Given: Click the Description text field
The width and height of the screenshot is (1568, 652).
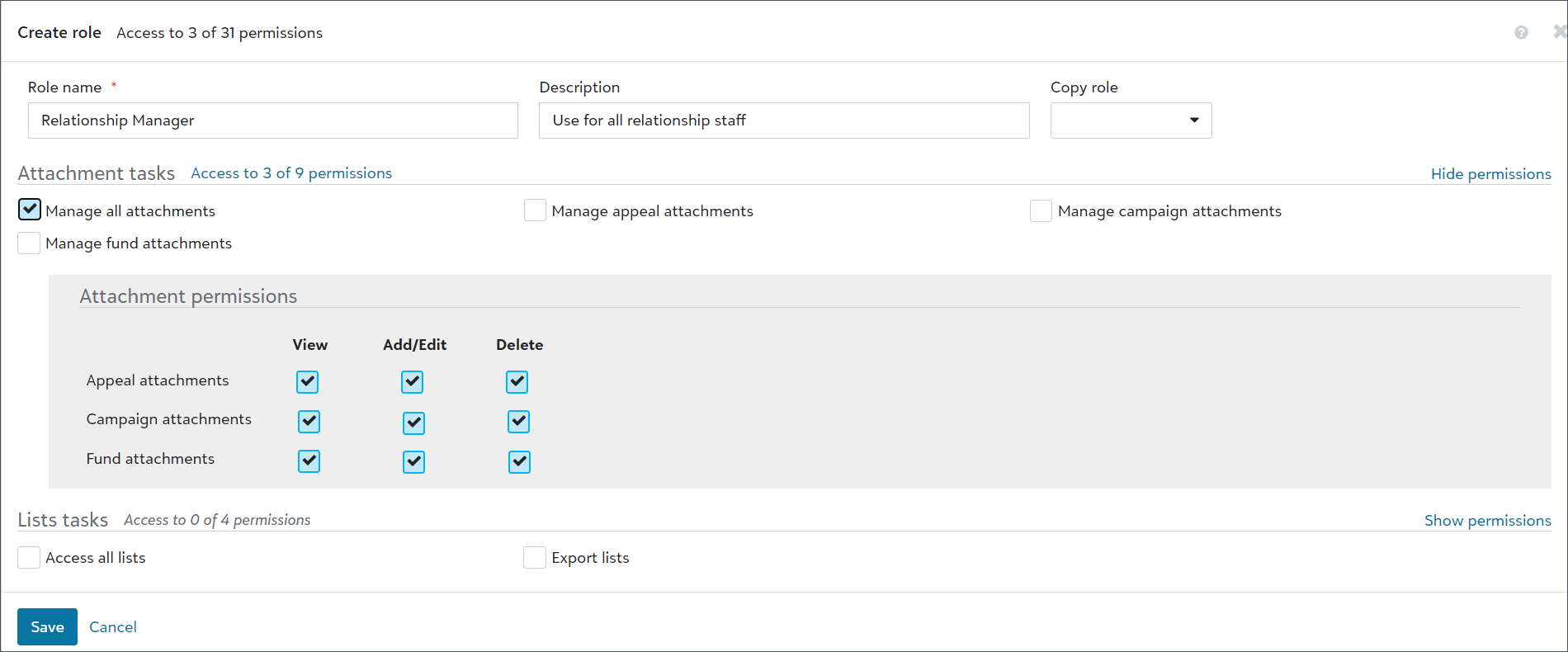Looking at the screenshot, I should pos(783,120).
